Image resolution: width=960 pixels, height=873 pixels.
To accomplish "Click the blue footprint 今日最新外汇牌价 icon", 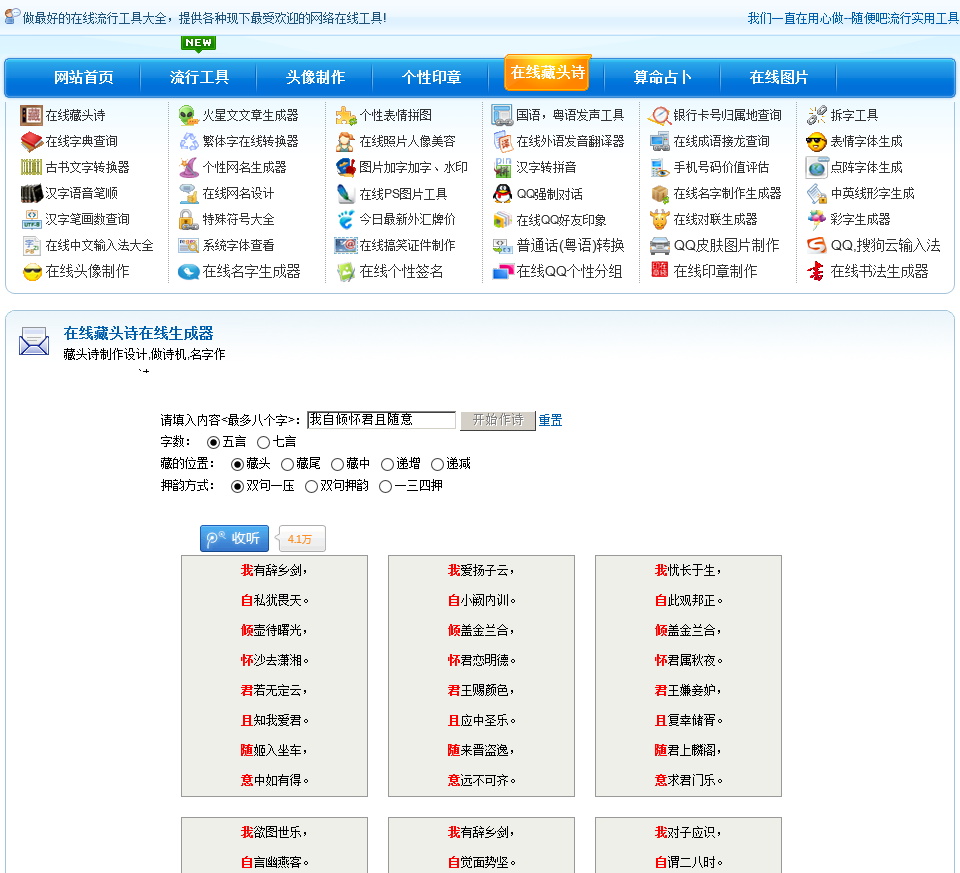I will [346, 219].
